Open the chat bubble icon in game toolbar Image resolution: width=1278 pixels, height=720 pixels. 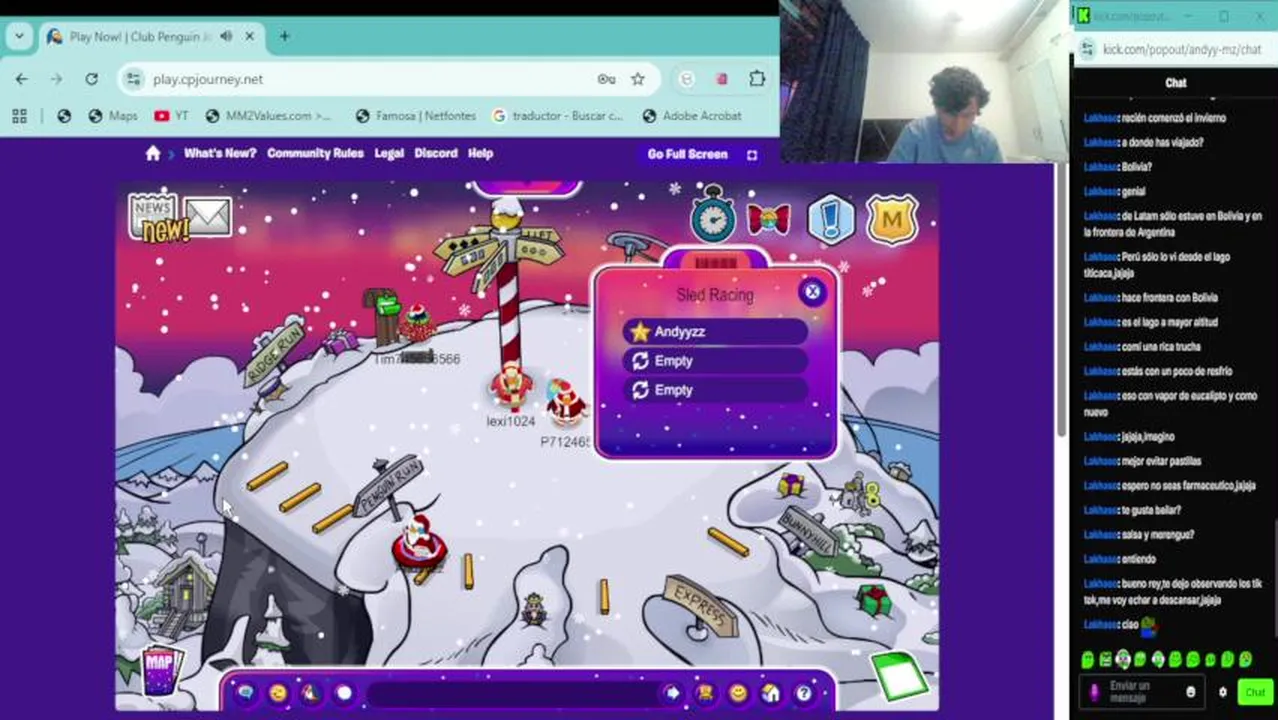(x=246, y=693)
